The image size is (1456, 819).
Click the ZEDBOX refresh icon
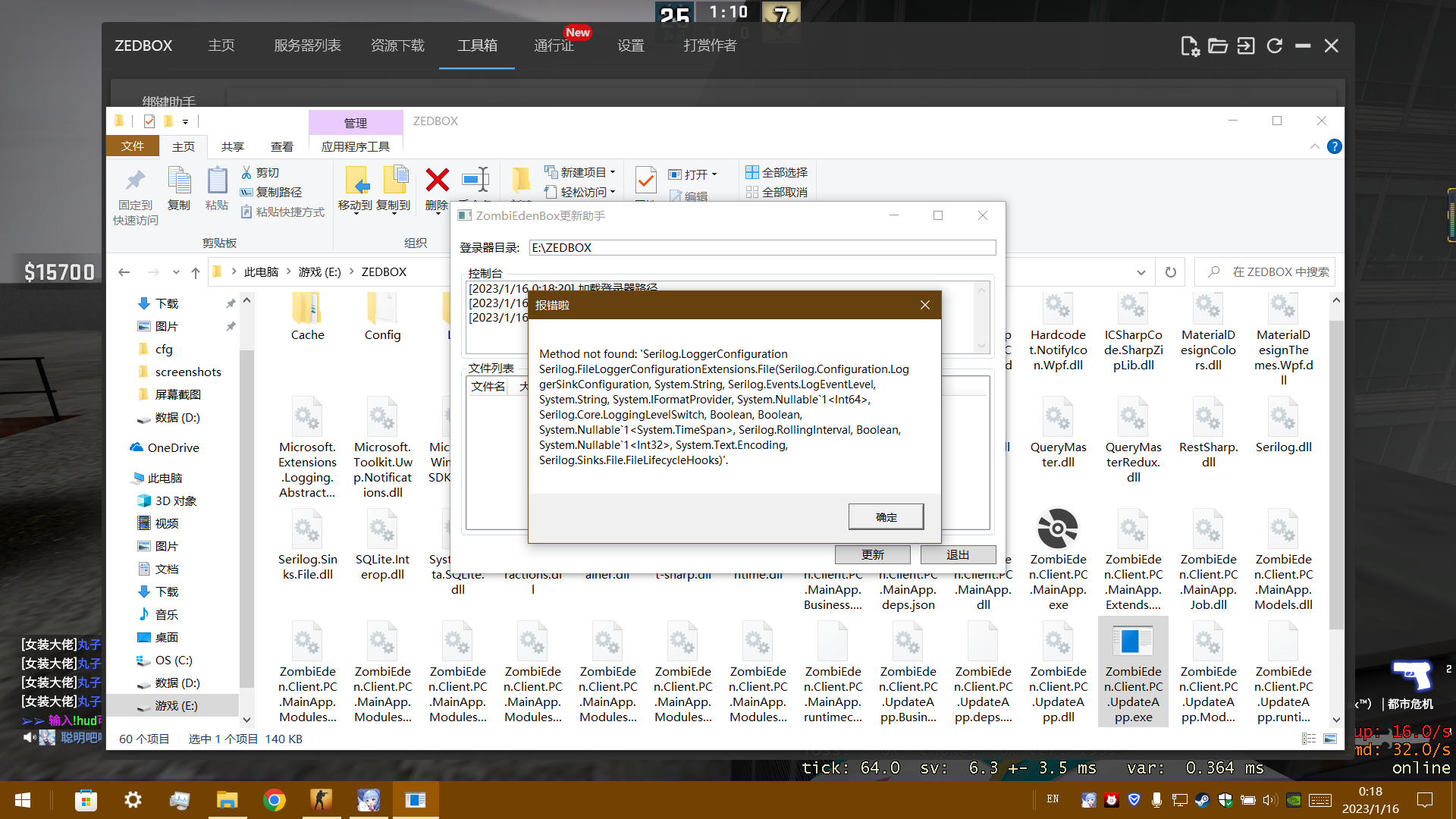pos(1274,46)
